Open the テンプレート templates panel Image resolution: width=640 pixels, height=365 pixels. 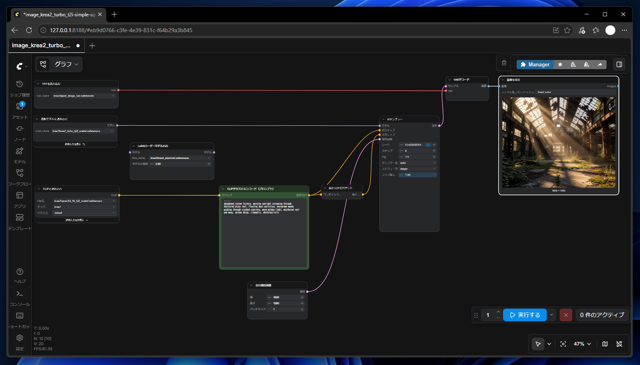point(20,221)
